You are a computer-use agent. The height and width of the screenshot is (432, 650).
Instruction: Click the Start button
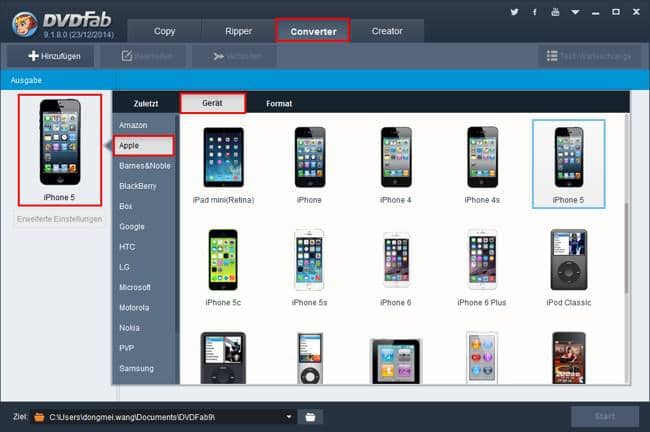click(605, 416)
